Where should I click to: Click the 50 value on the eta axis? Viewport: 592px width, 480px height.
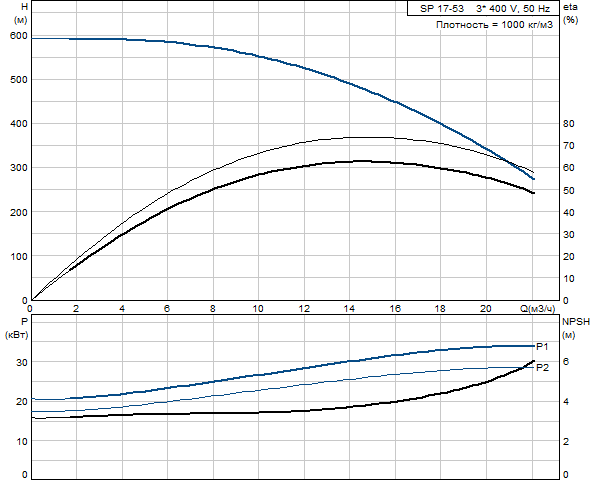click(x=569, y=190)
